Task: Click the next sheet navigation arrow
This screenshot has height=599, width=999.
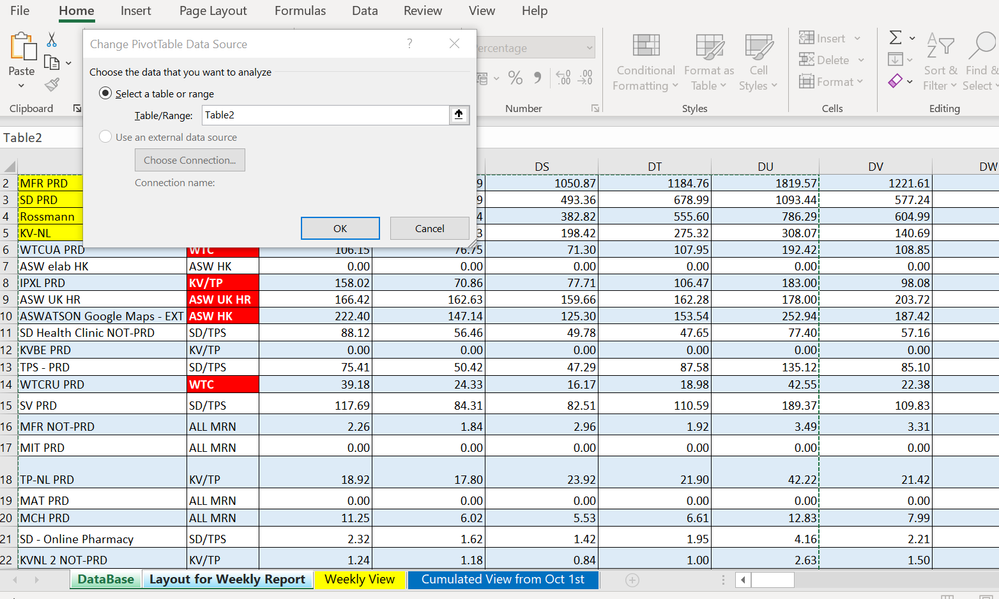Action: coord(36,580)
